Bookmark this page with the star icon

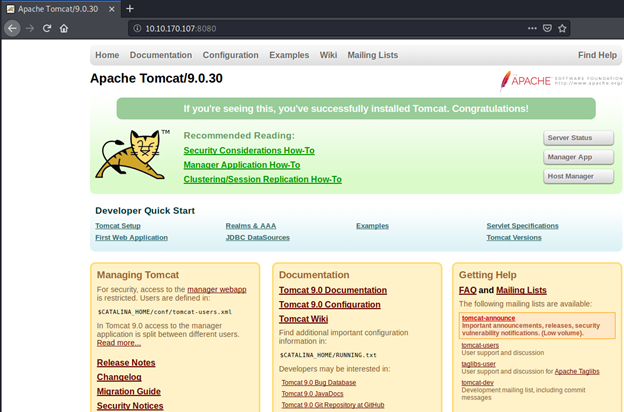coord(562,28)
